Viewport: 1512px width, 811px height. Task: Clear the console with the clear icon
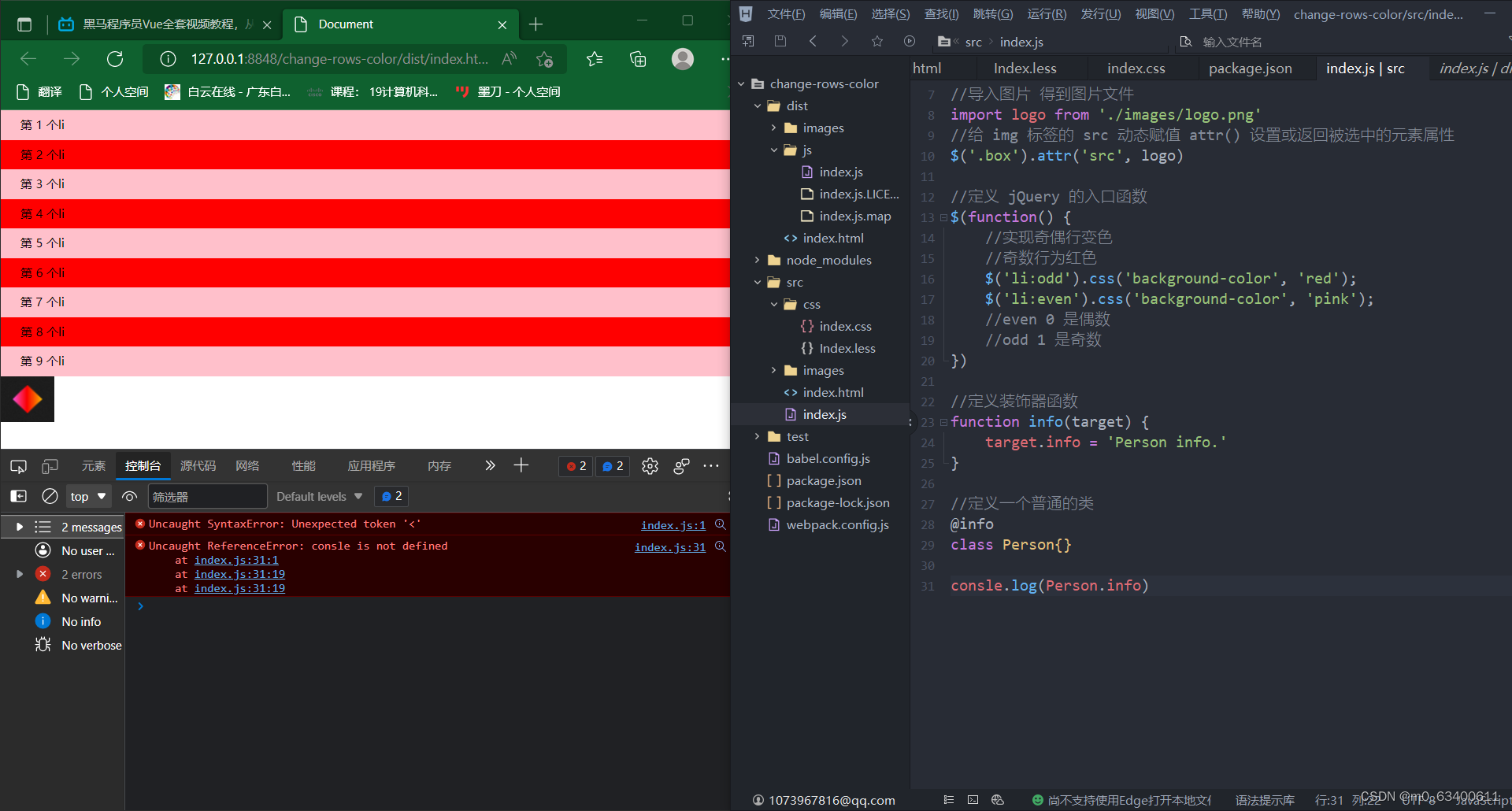point(50,496)
